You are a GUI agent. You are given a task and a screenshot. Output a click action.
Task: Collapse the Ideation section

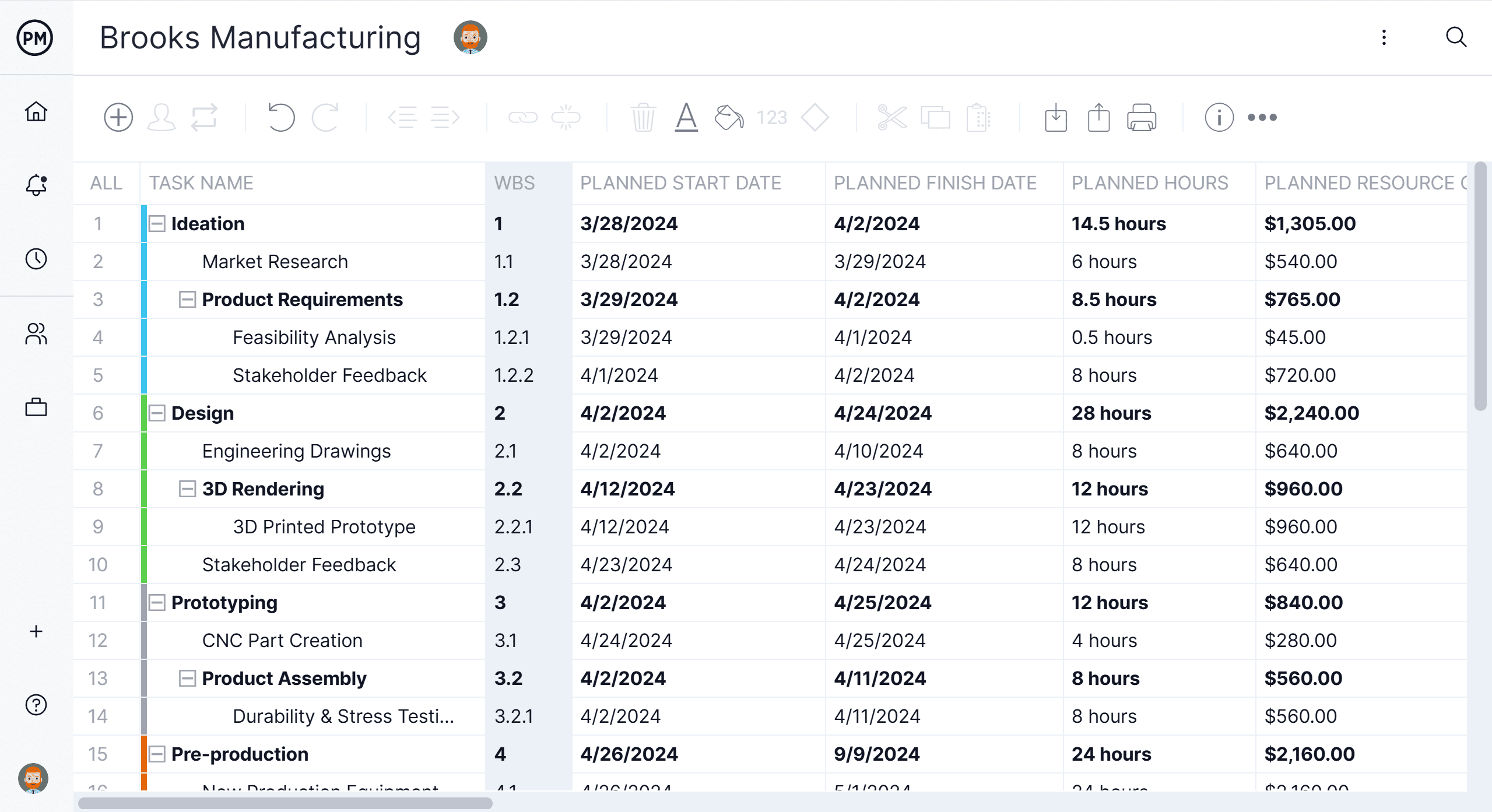(156, 223)
